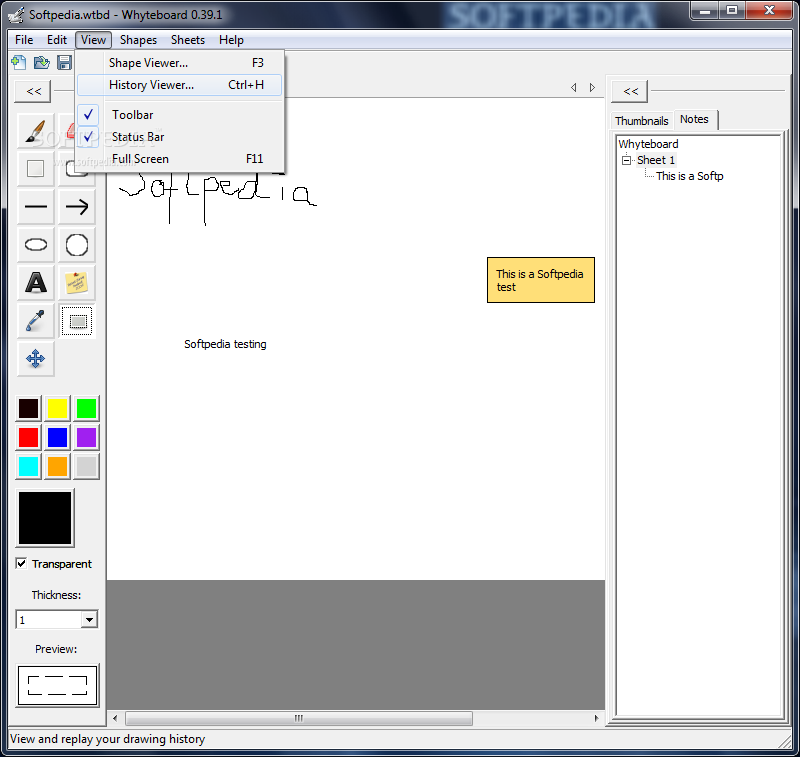Collapse the Sheet 1 tree node
Screen dimensions: 800x757
click(627, 160)
